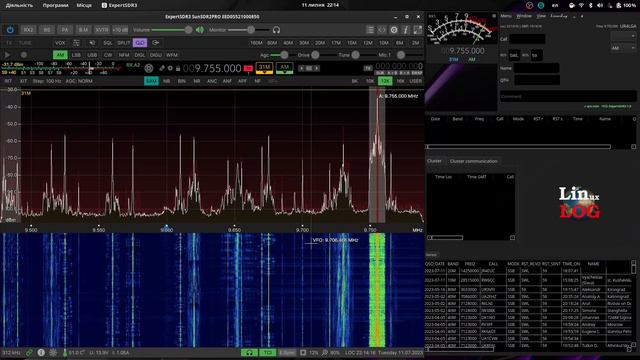Open the settings gear icon in ExpertSDR3
640x360 pixels.
pos(394,30)
